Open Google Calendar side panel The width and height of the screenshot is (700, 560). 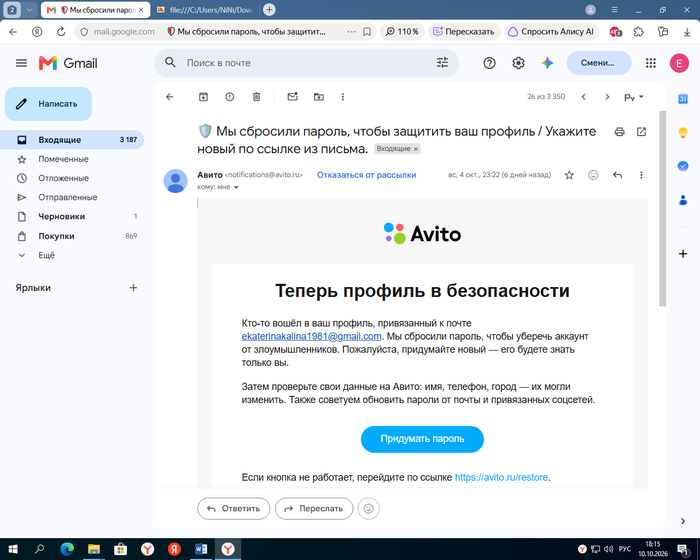point(683,99)
